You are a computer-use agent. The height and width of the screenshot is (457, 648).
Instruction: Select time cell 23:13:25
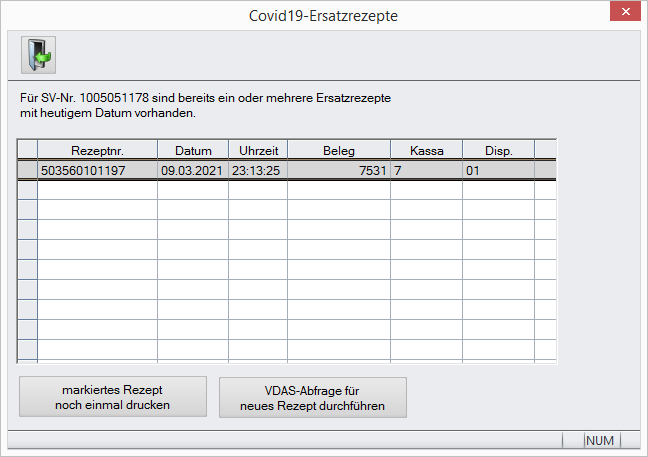258,170
